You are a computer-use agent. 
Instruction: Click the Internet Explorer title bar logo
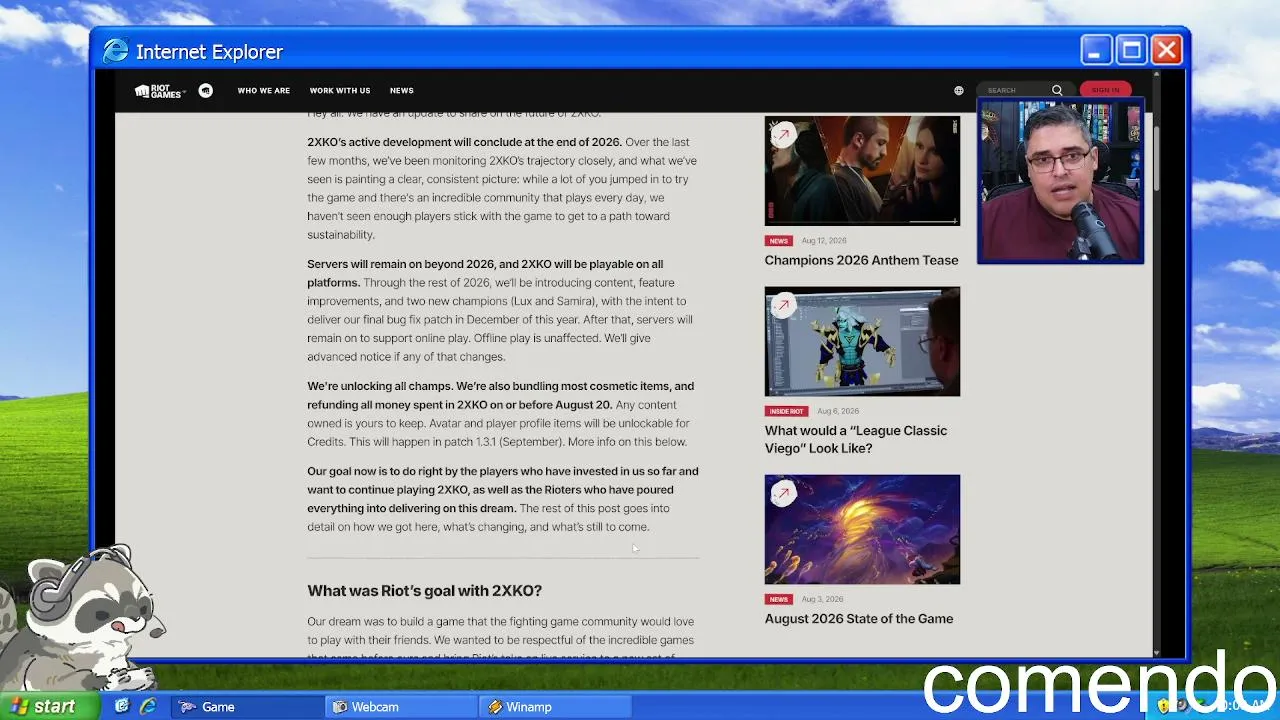tap(116, 51)
